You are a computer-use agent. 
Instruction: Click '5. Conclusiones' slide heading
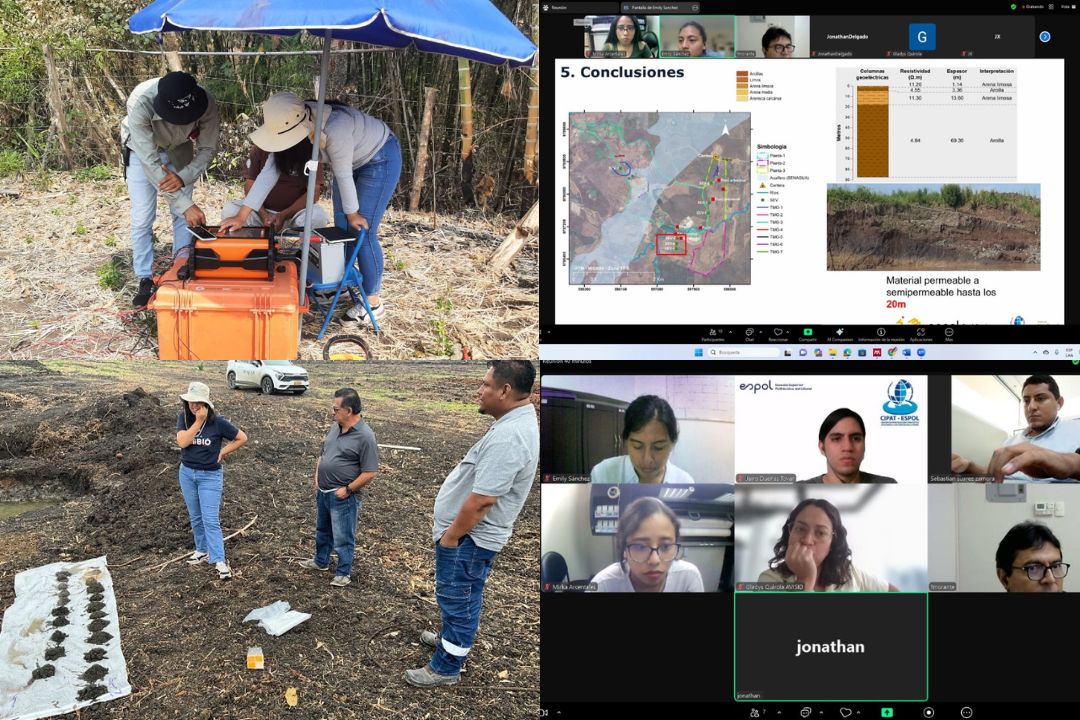[622, 72]
